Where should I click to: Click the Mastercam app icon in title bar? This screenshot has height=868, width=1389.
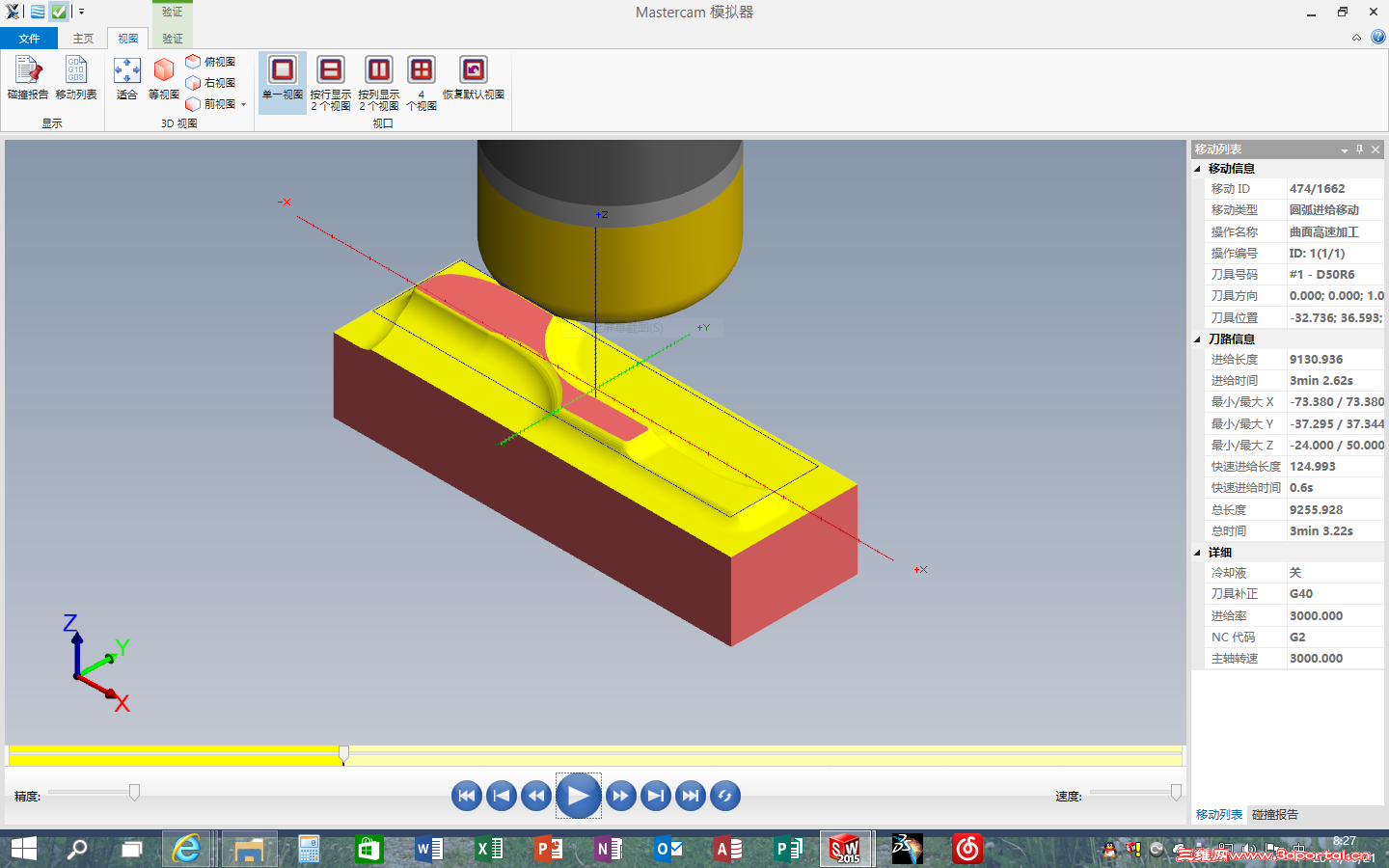13,12
